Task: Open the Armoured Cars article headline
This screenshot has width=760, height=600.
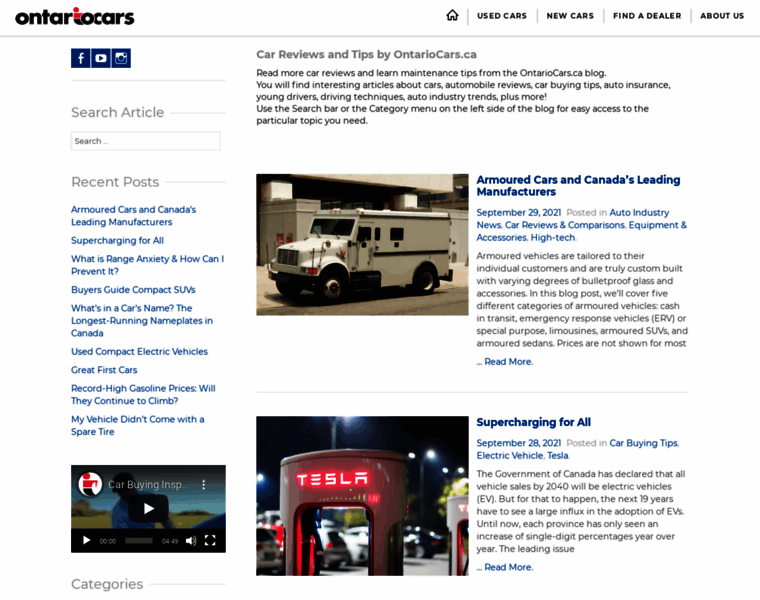Action: [x=578, y=186]
